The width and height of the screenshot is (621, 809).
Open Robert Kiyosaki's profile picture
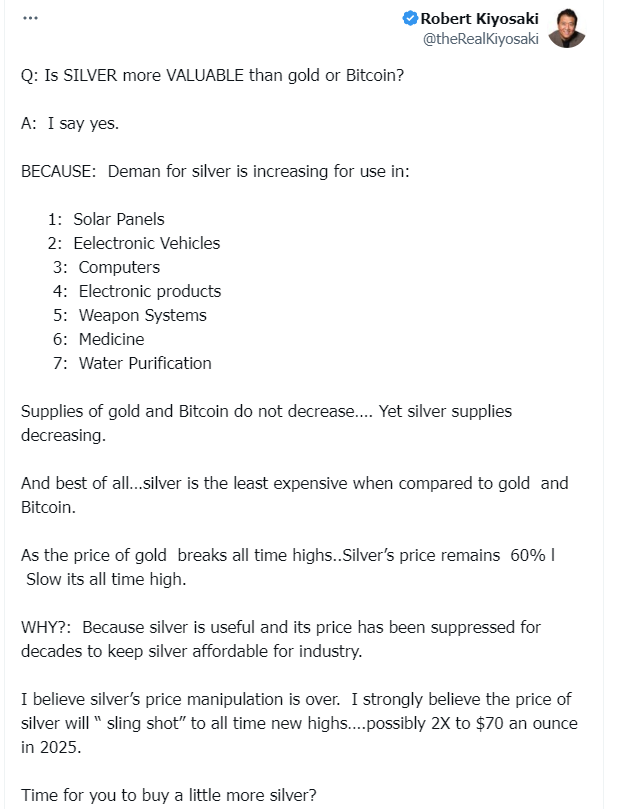coord(566,29)
